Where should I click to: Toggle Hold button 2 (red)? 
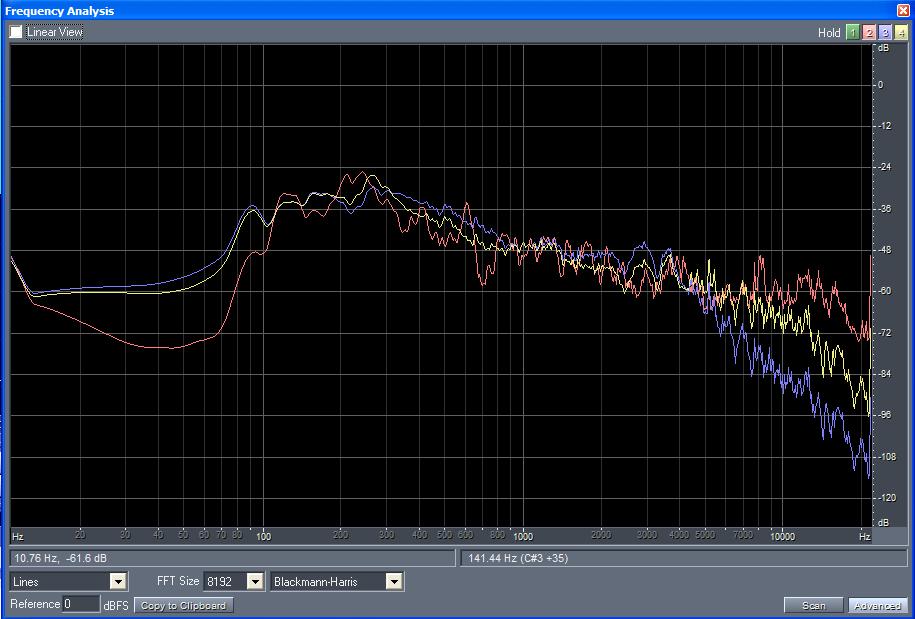[869, 33]
